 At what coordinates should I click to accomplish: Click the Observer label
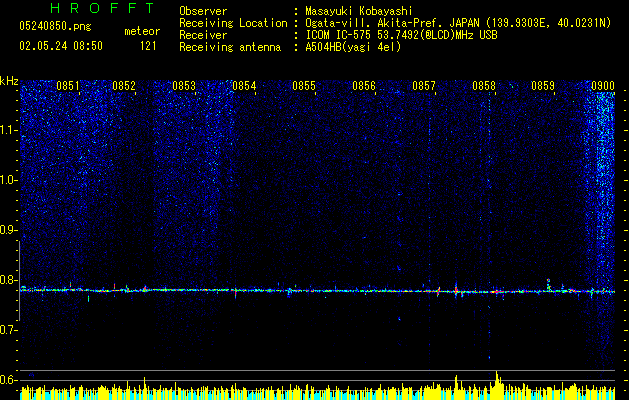pyautogui.click(x=203, y=11)
